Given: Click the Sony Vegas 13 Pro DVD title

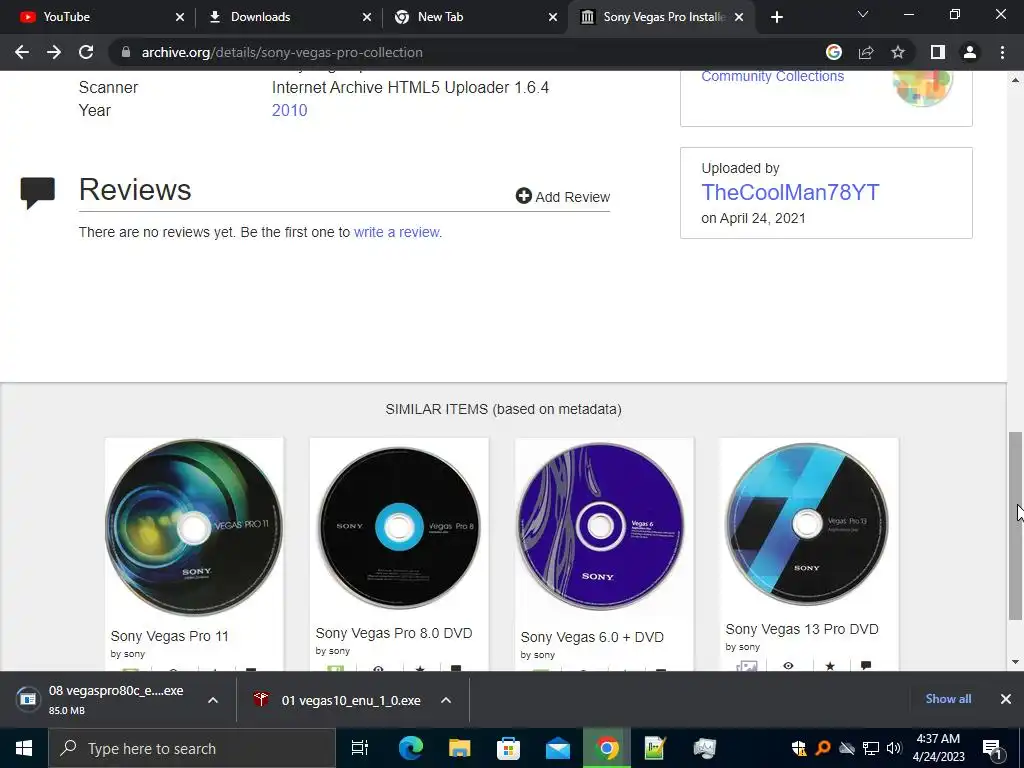Looking at the screenshot, I should [x=802, y=630].
